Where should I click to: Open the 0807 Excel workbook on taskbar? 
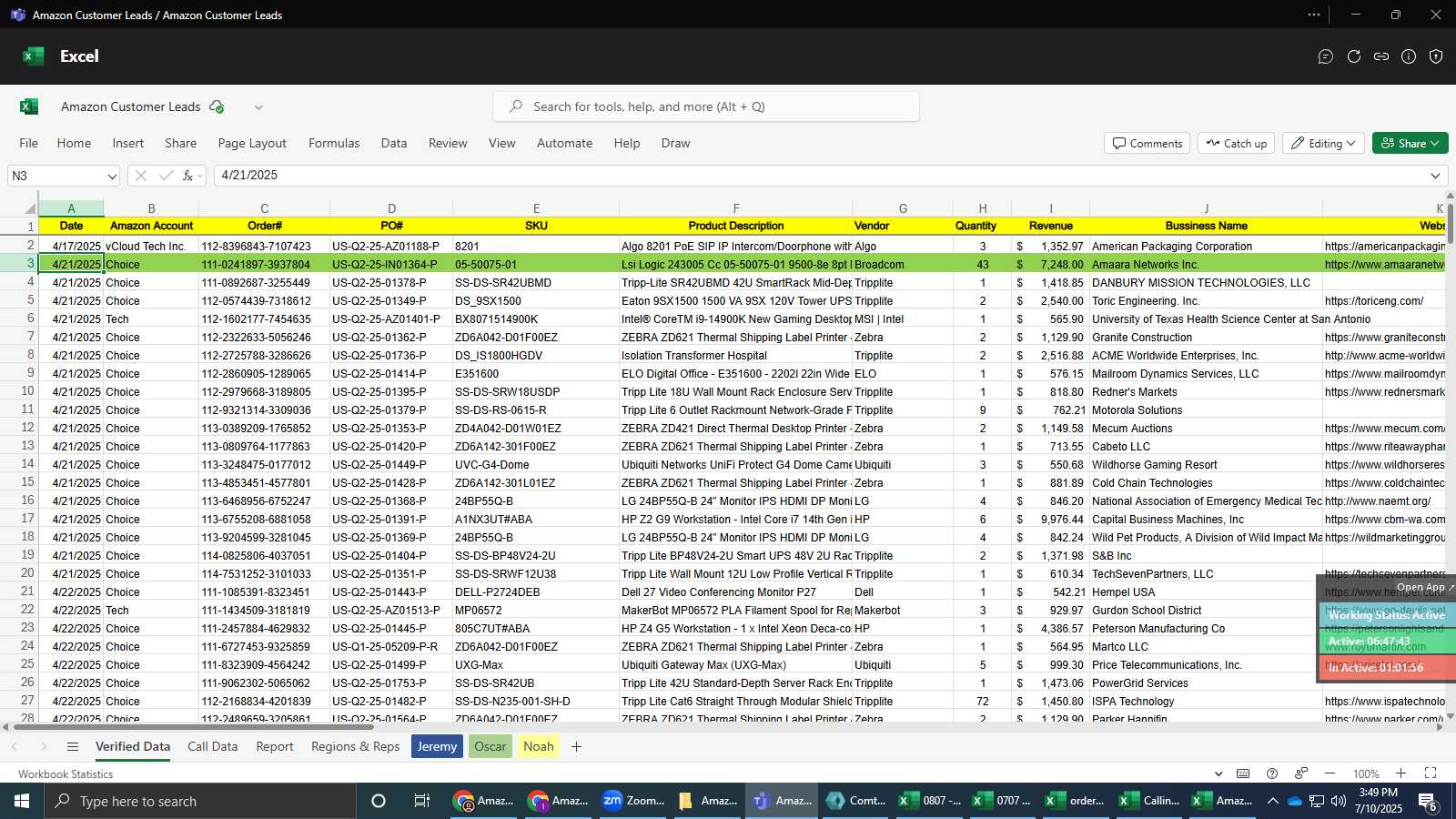point(930,801)
